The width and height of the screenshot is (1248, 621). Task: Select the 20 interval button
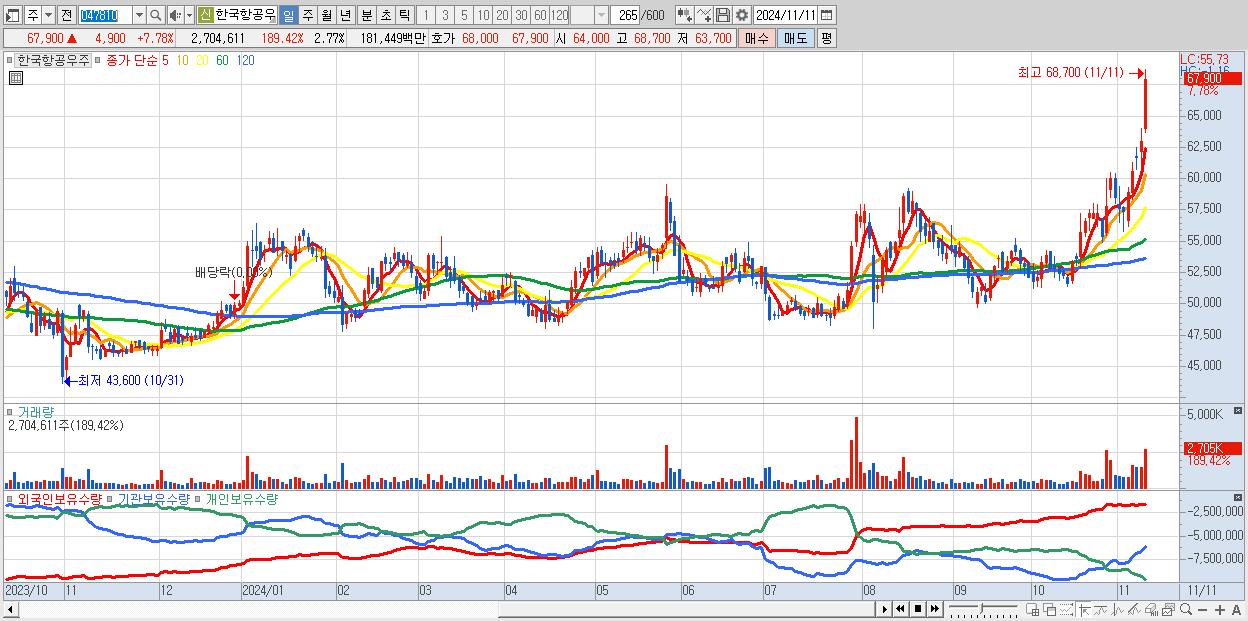(502, 15)
